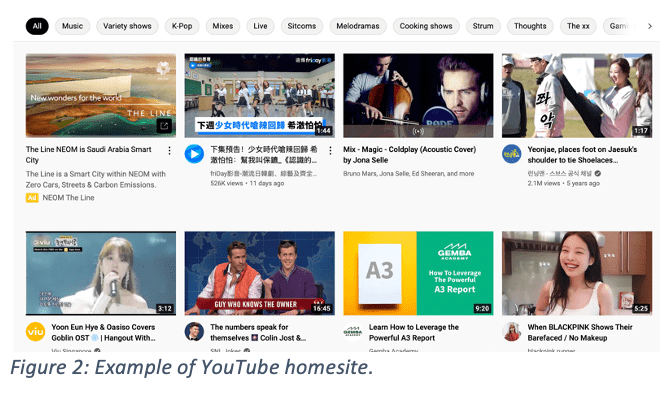Choose the Melodramas filter chip
The width and height of the screenshot is (672, 402).
point(357,26)
